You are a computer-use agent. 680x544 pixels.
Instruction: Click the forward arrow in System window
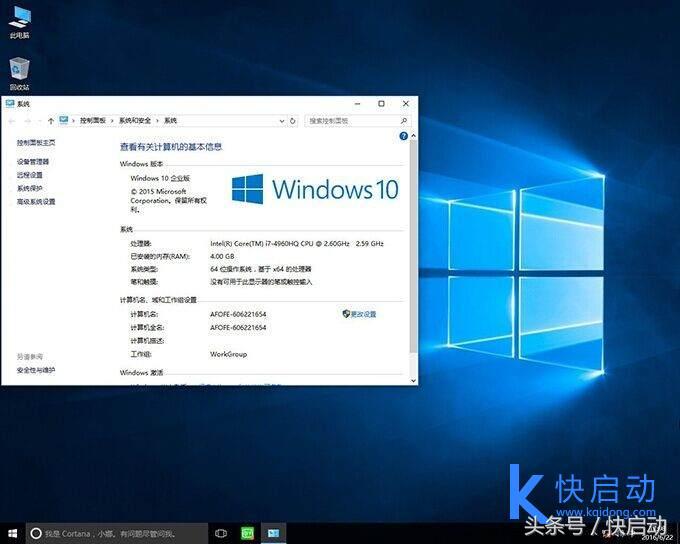[x=28, y=121]
